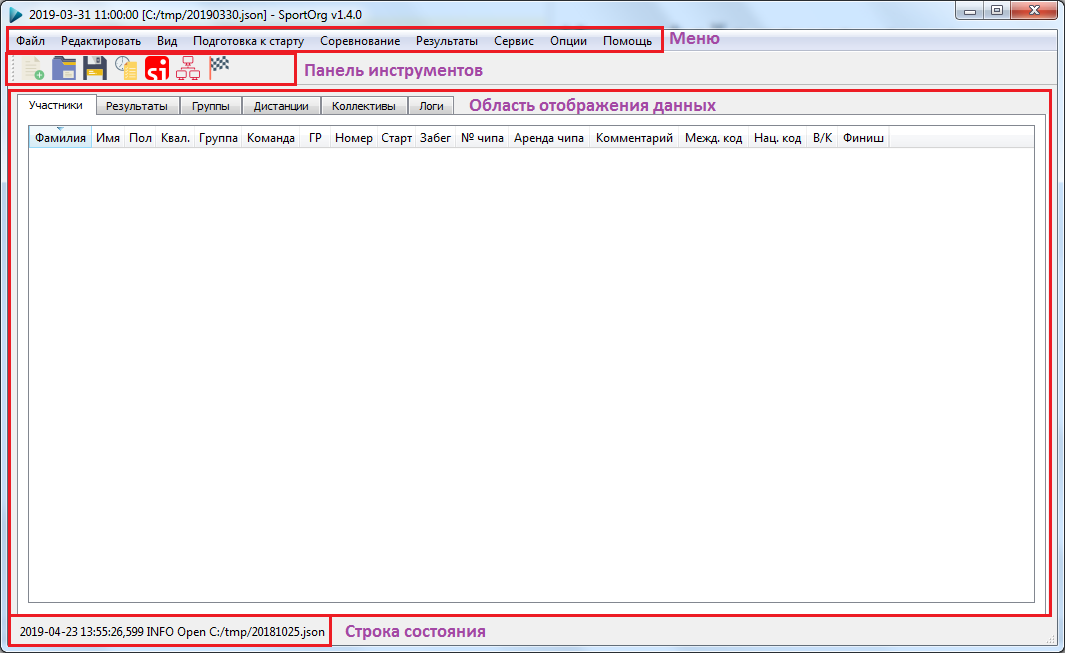Open the Сервис menu
Image resolution: width=1065 pixels, height=653 pixels.
514,41
